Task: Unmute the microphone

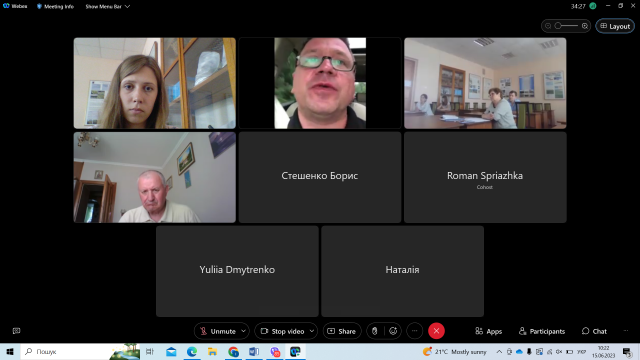Action: click(x=218, y=331)
